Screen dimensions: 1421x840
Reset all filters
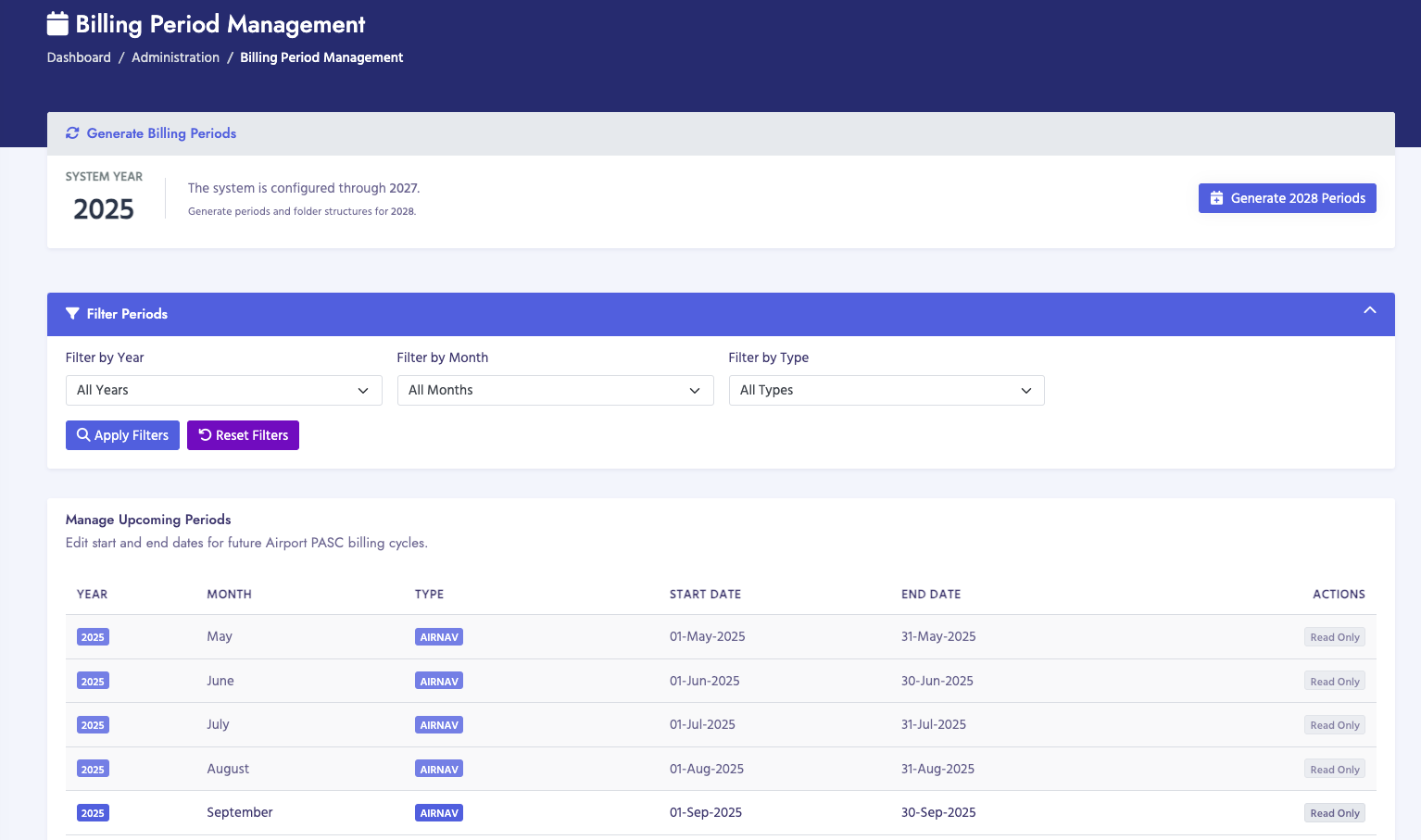pyautogui.click(x=243, y=435)
